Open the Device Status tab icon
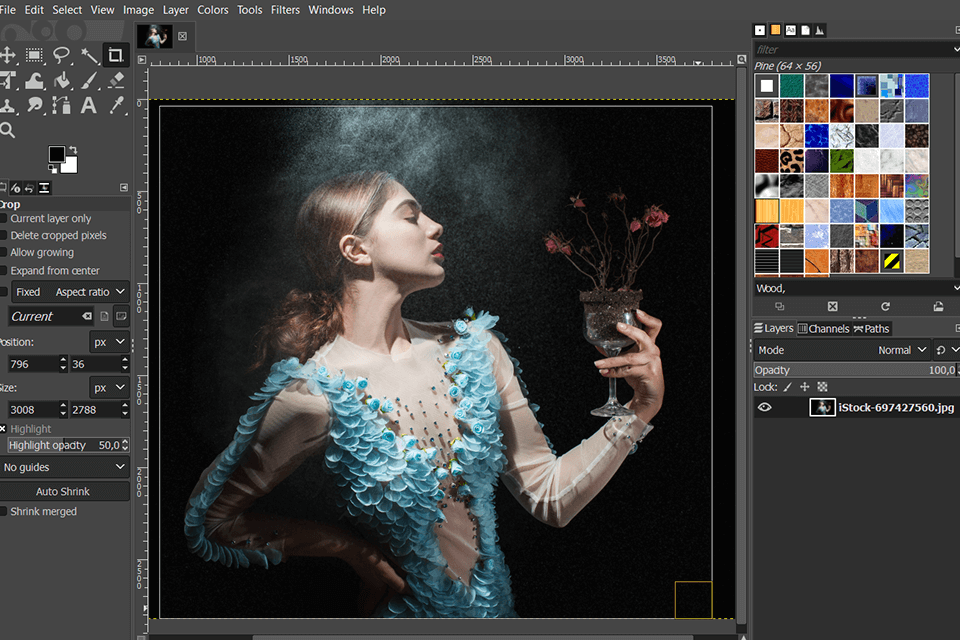 (15, 188)
